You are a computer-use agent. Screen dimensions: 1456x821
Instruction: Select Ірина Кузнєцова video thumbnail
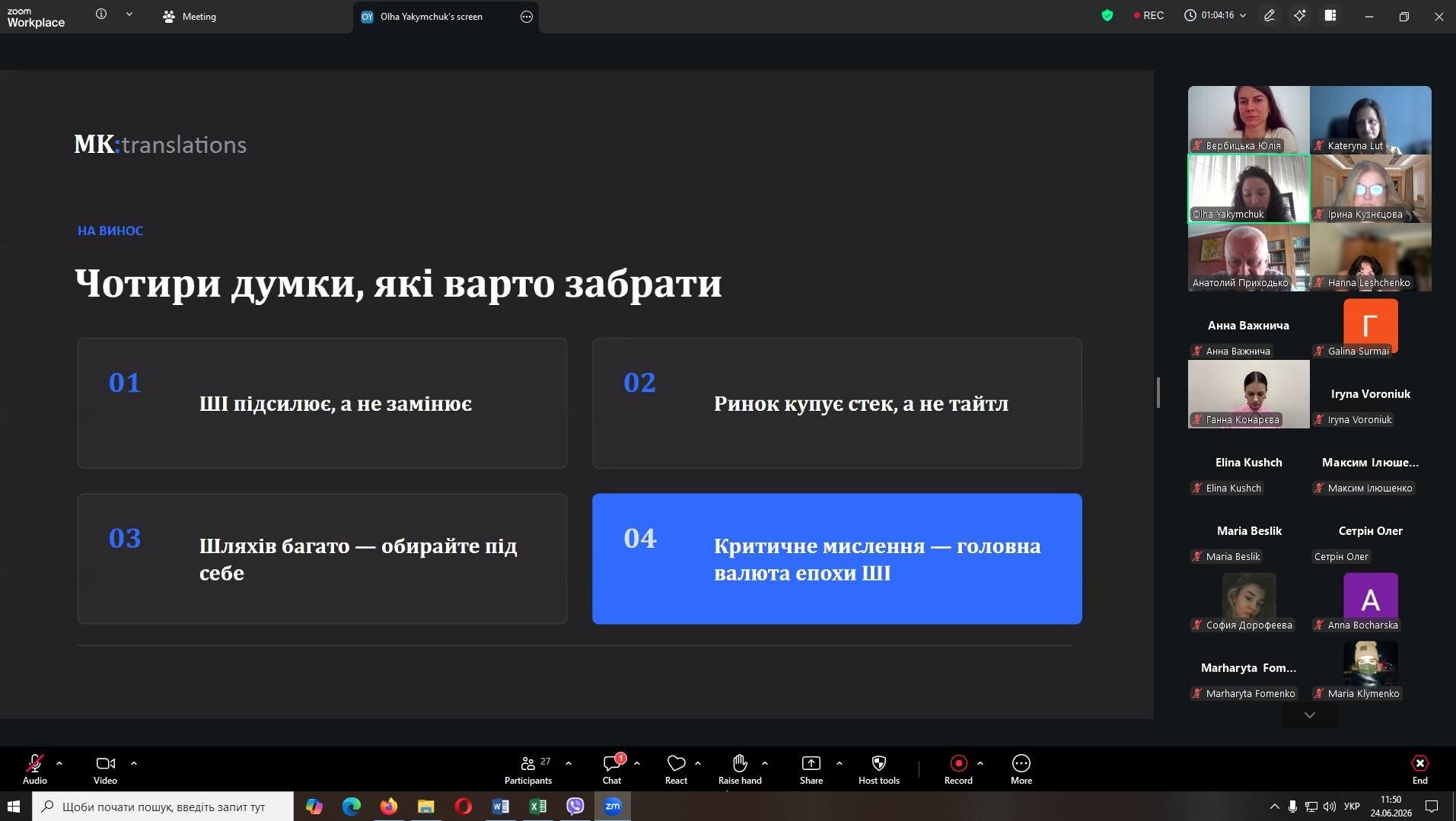pos(1371,188)
